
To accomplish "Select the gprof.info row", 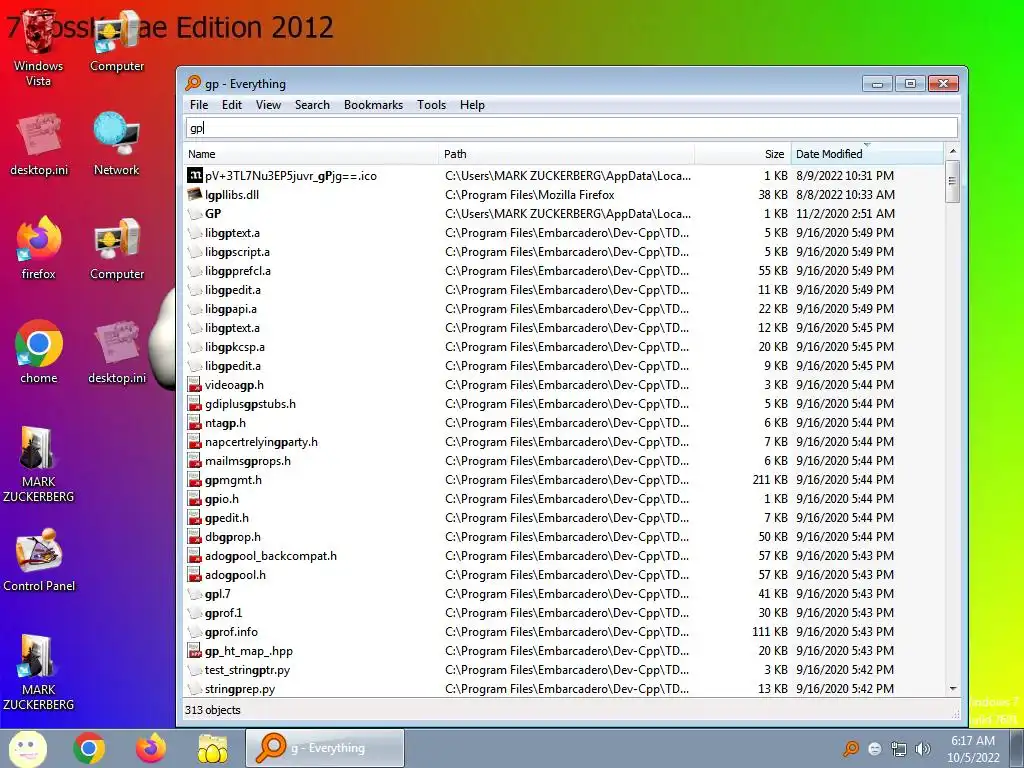I will click(564, 632).
